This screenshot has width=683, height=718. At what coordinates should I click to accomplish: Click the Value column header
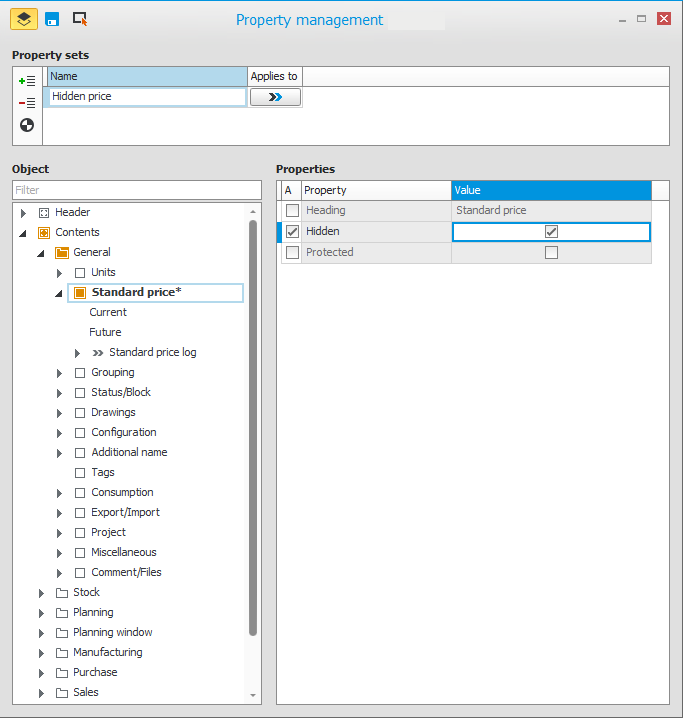550,190
